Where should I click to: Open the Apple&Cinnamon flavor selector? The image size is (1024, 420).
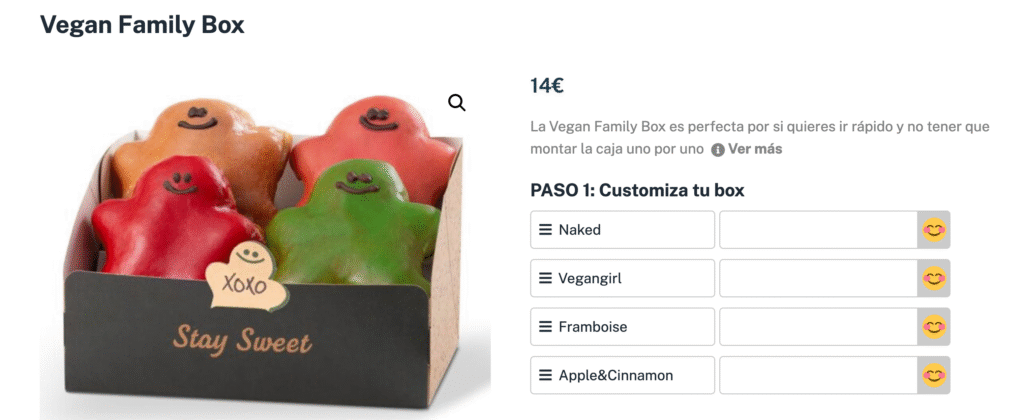pos(622,375)
